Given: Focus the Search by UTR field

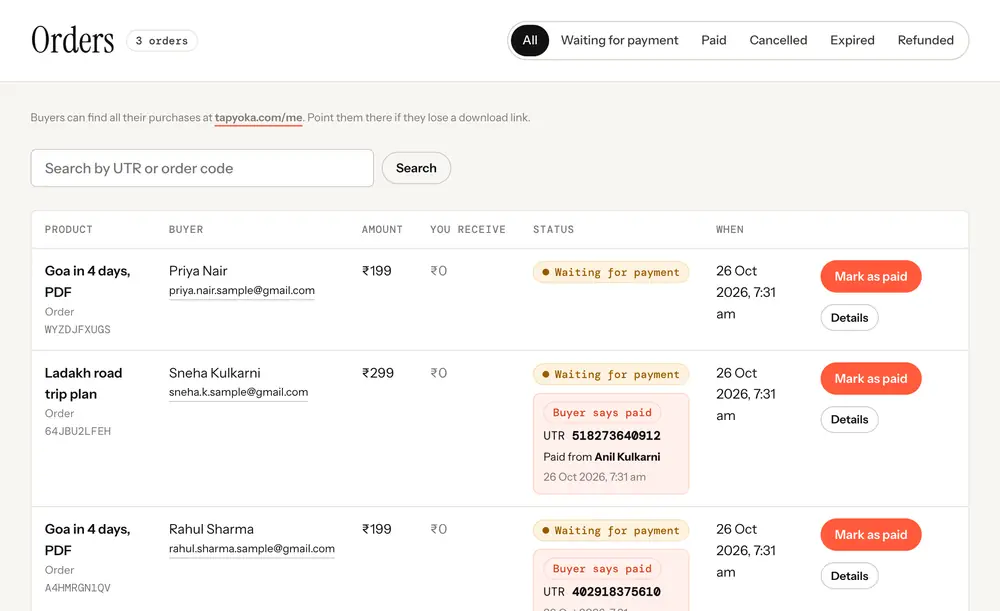Looking at the screenshot, I should pos(202,168).
